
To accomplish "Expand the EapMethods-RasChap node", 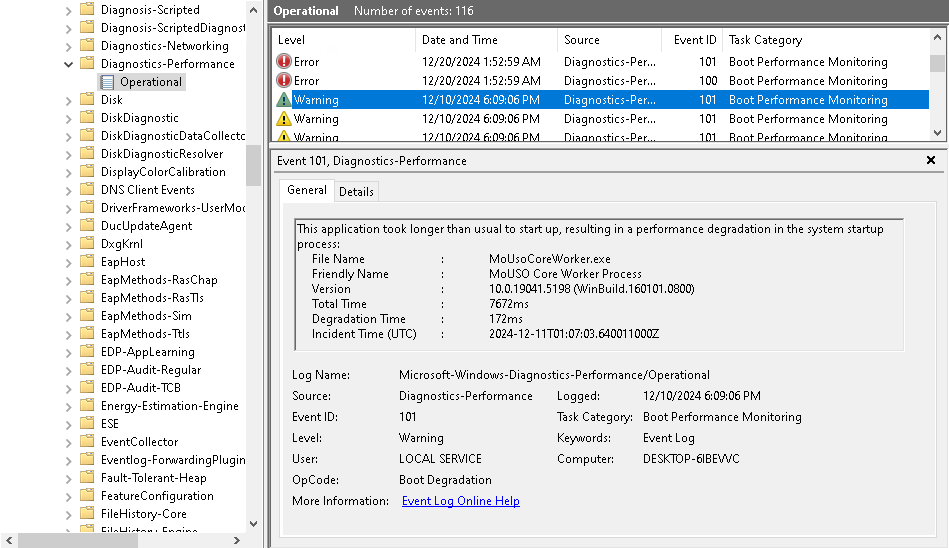I will click(68, 280).
